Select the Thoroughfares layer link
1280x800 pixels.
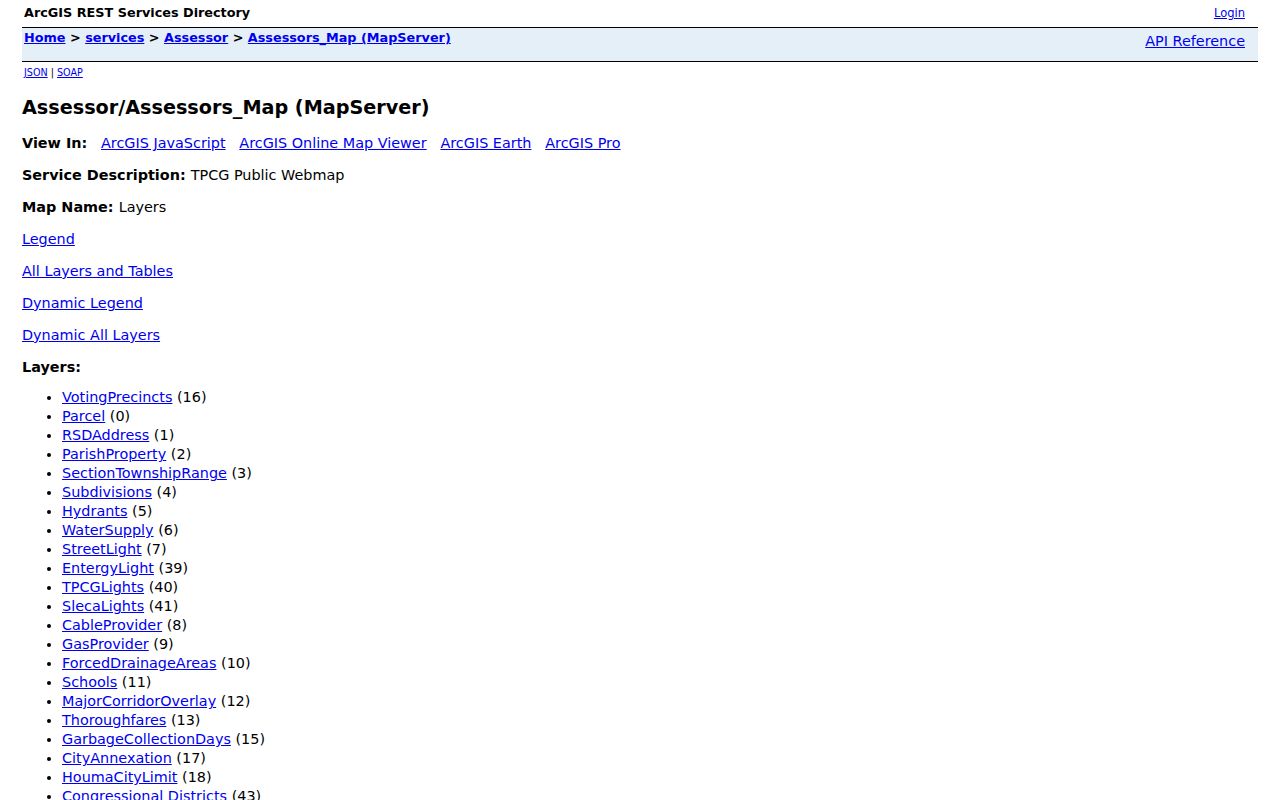(x=114, y=720)
